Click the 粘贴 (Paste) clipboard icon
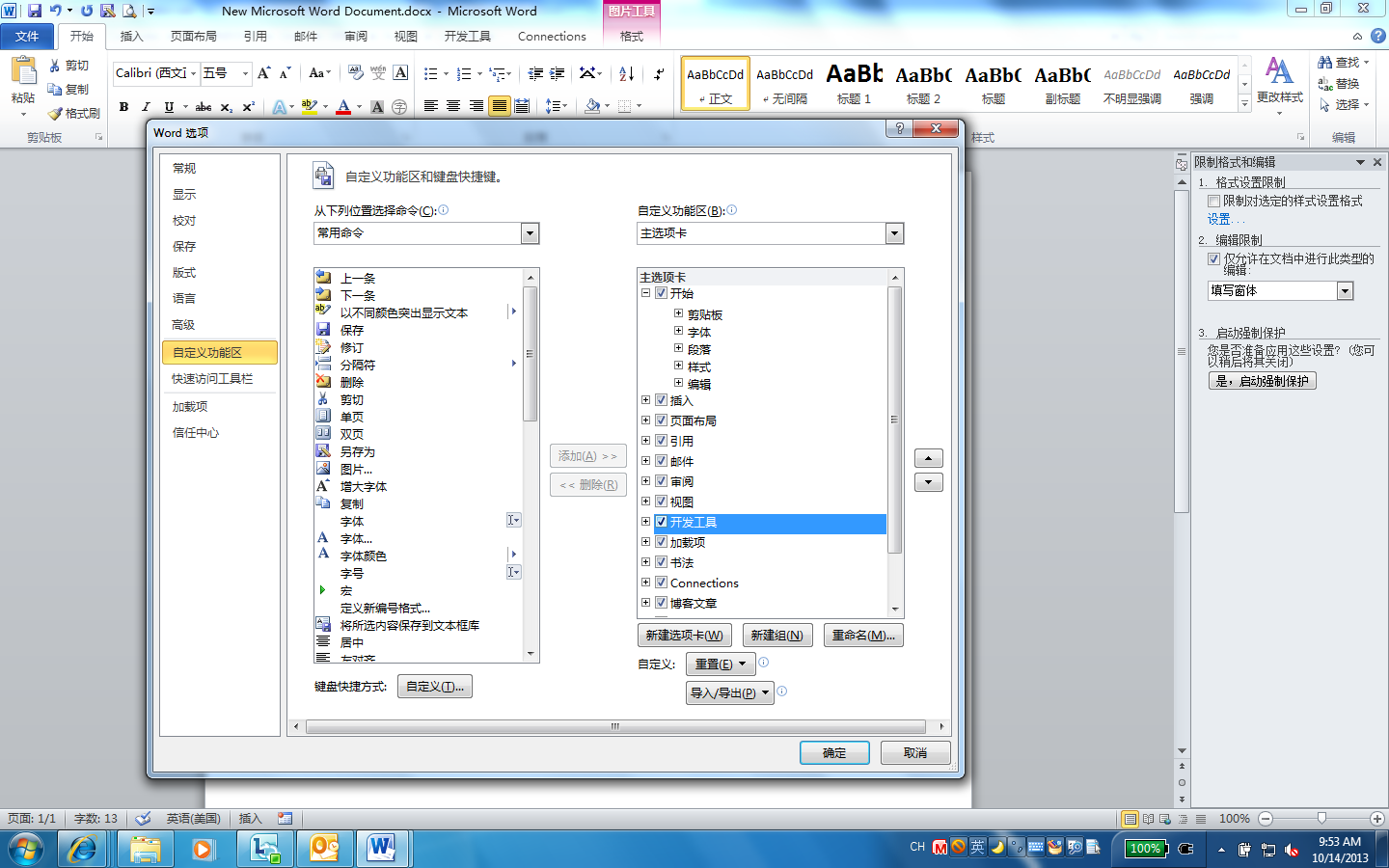This screenshot has height=868, width=1389. (22, 70)
